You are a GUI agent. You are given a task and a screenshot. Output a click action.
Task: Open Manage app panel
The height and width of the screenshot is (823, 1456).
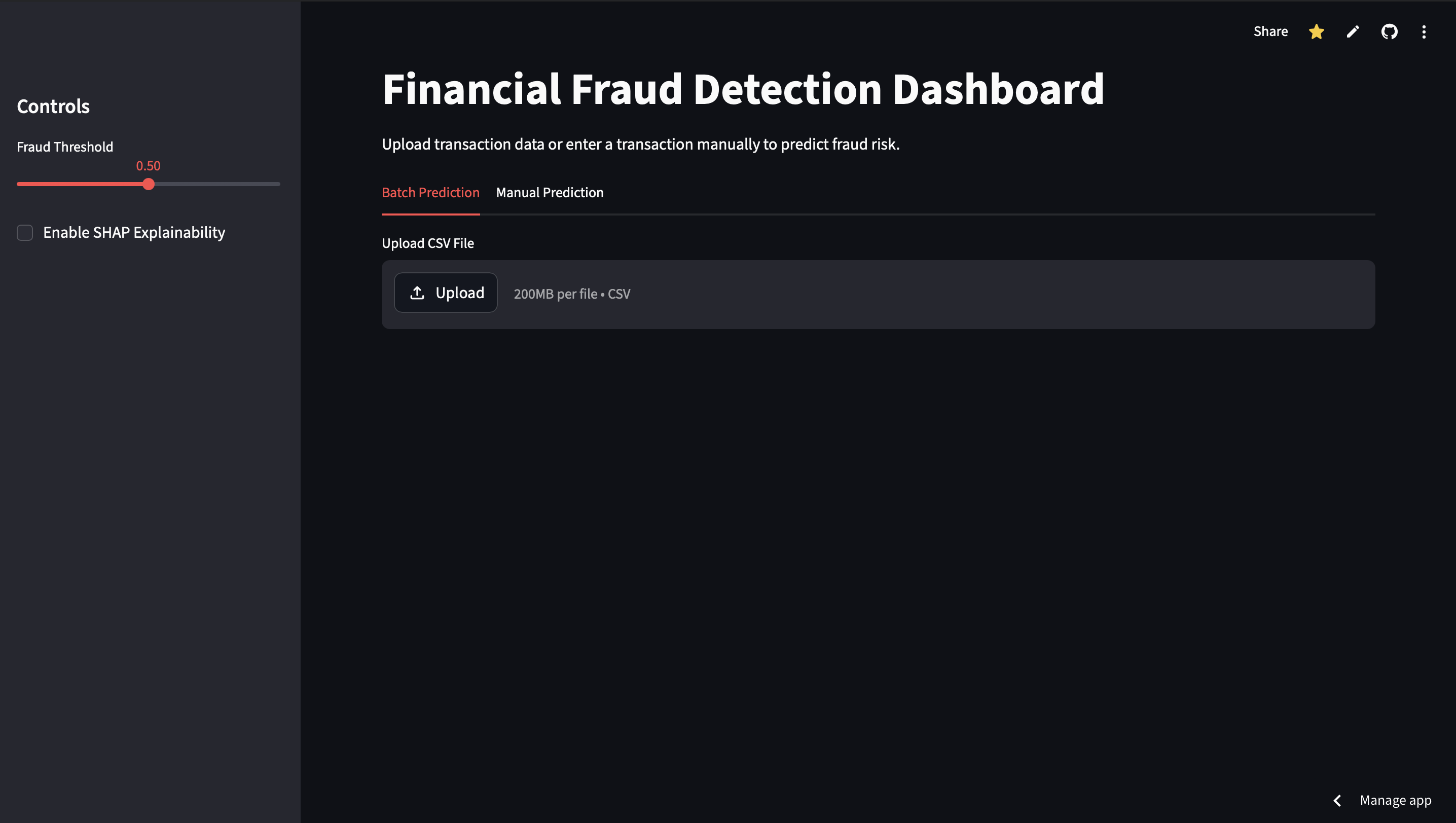[x=1395, y=800]
